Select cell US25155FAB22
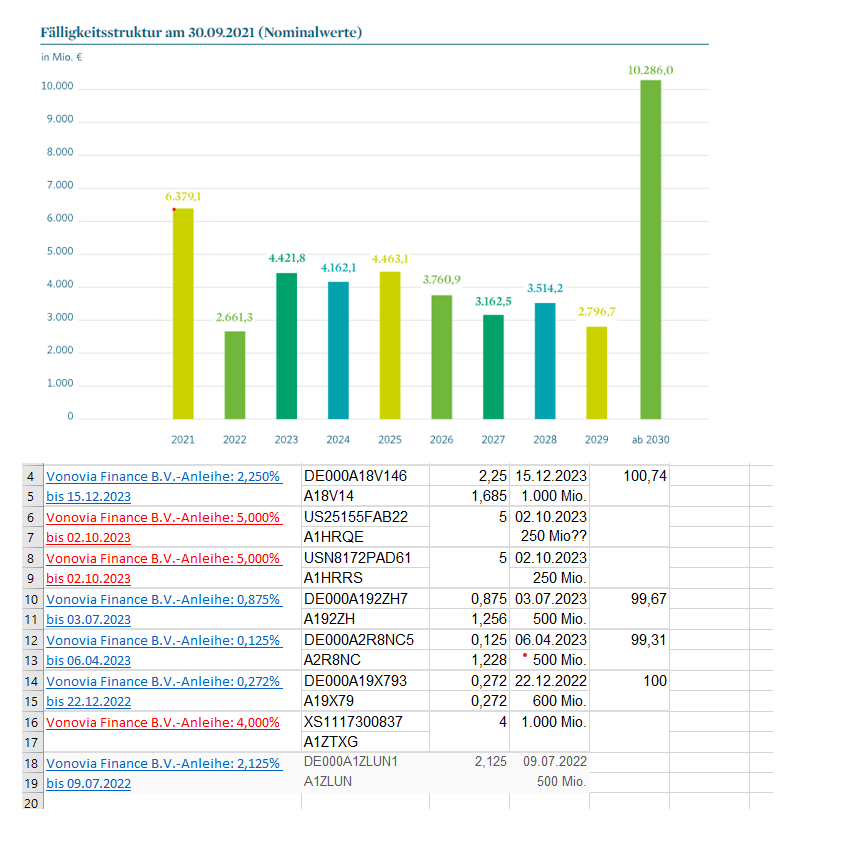This screenshot has height=859, width=843. [x=365, y=517]
